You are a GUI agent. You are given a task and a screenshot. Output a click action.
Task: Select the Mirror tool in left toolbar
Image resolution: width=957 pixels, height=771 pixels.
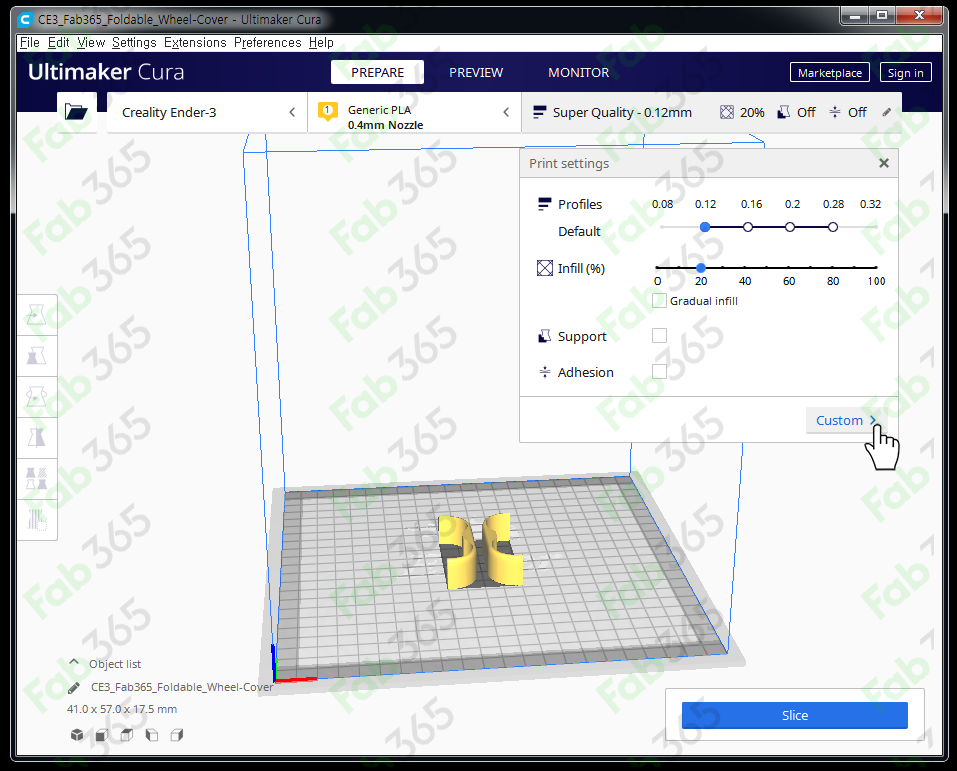click(x=37, y=438)
